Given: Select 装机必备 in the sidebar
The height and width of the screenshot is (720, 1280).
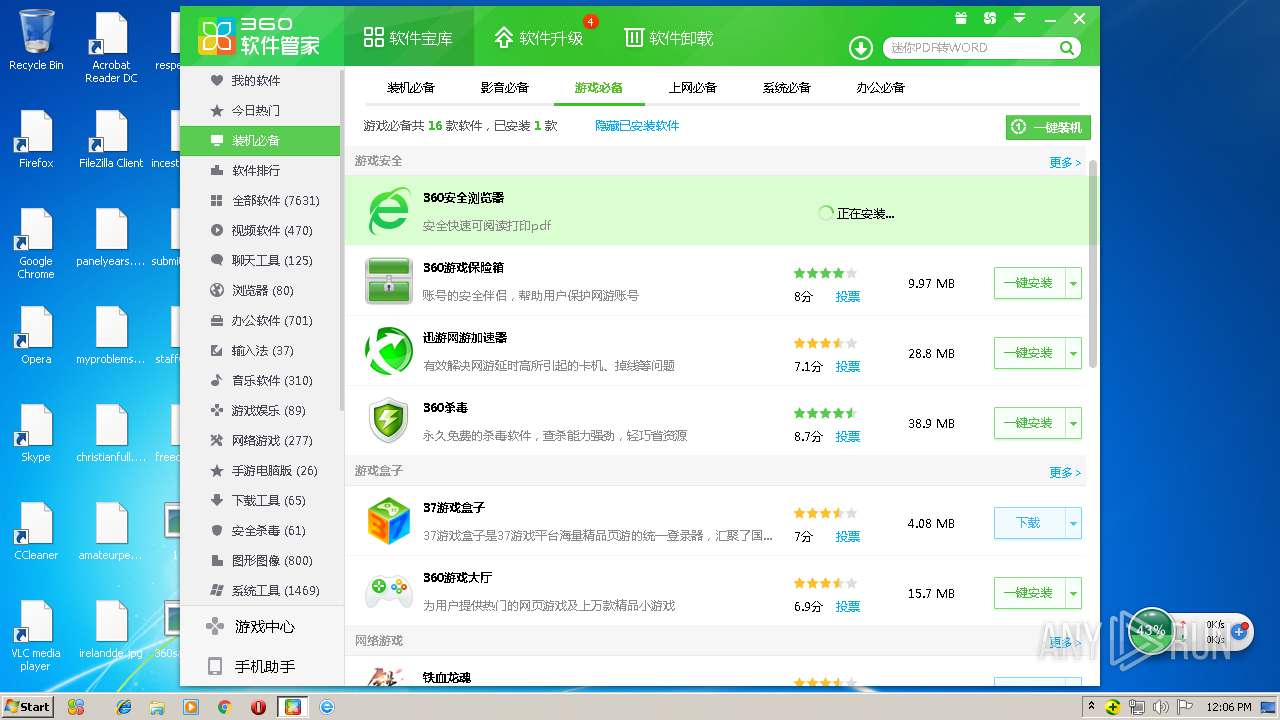Looking at the screenshot, I should click(x=260, y=140).
